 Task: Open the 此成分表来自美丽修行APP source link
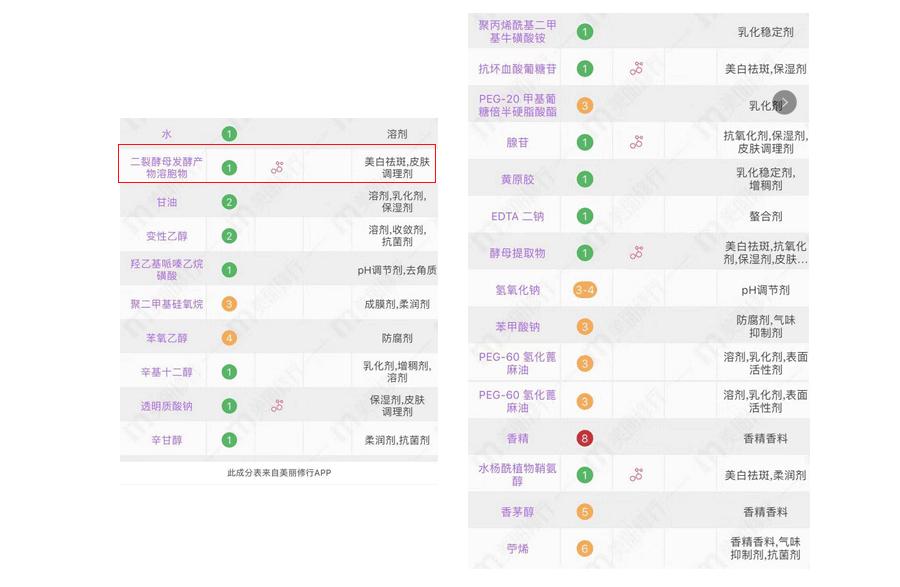(x=278, y=471)
